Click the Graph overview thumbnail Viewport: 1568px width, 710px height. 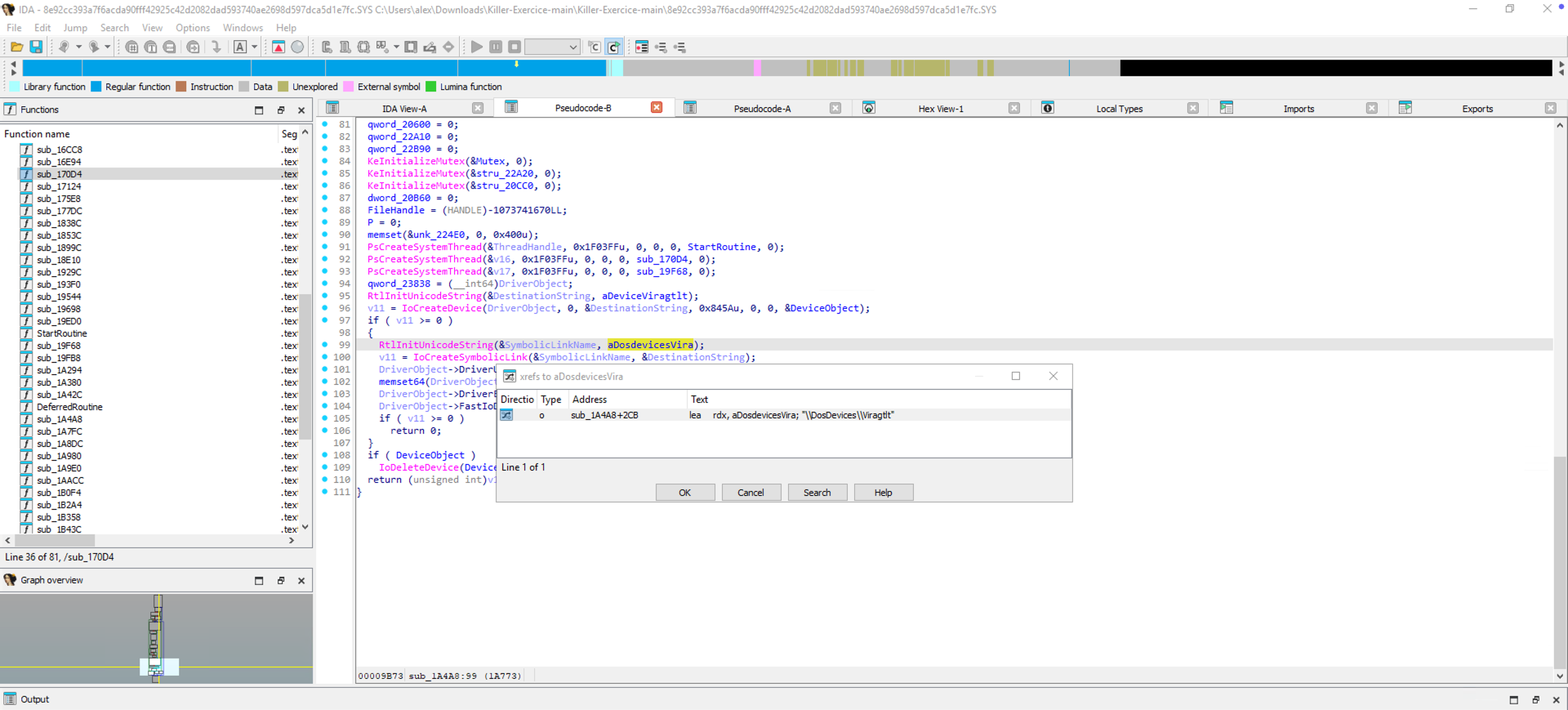pyautogui.click(x=156, y=638)
